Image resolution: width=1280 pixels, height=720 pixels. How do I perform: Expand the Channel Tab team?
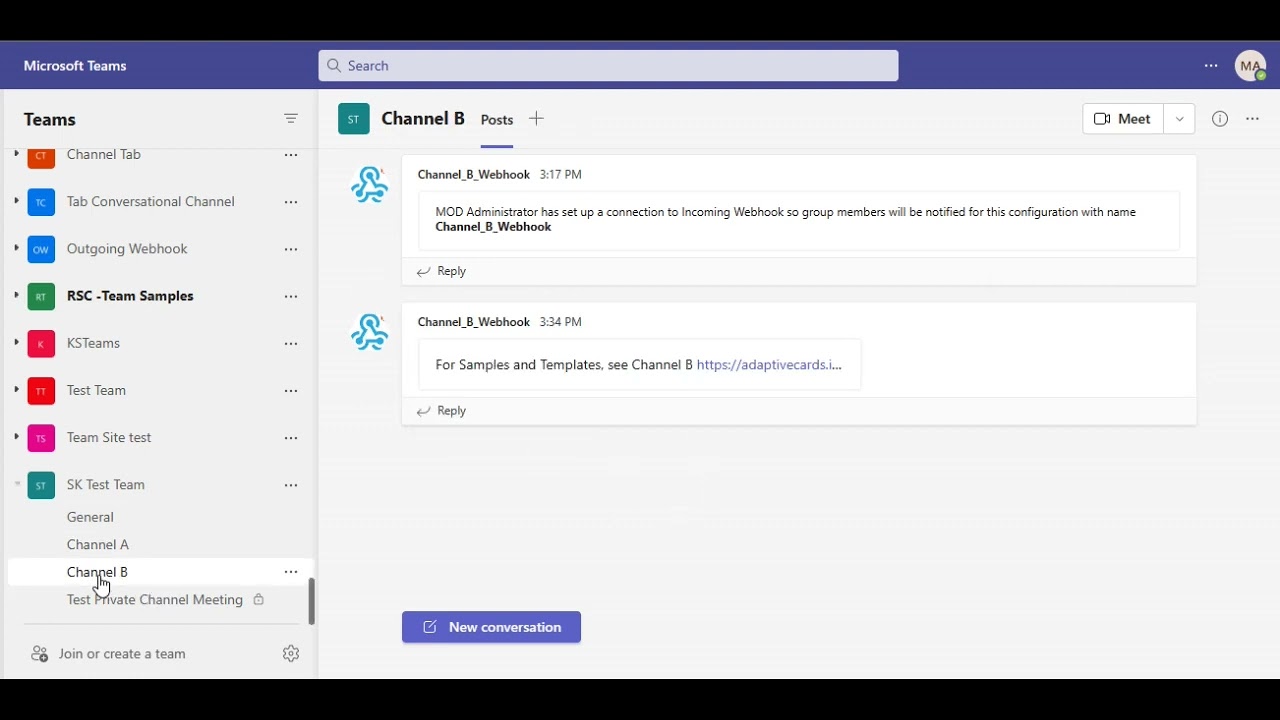[16, 155]
